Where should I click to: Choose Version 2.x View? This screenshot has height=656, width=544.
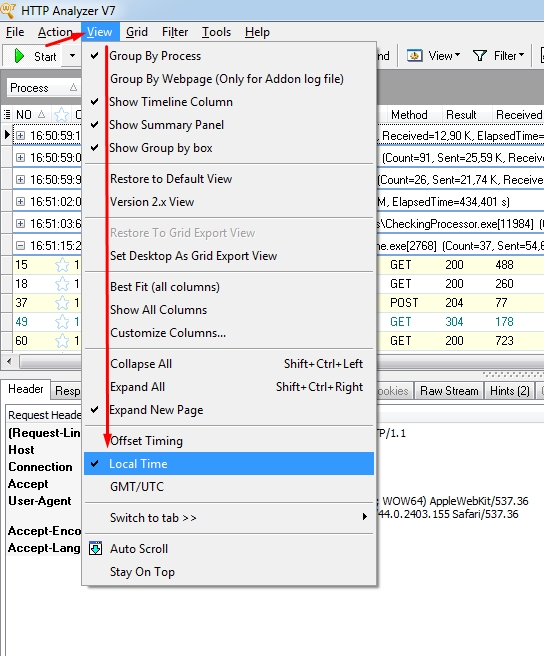tap(229, 202)
